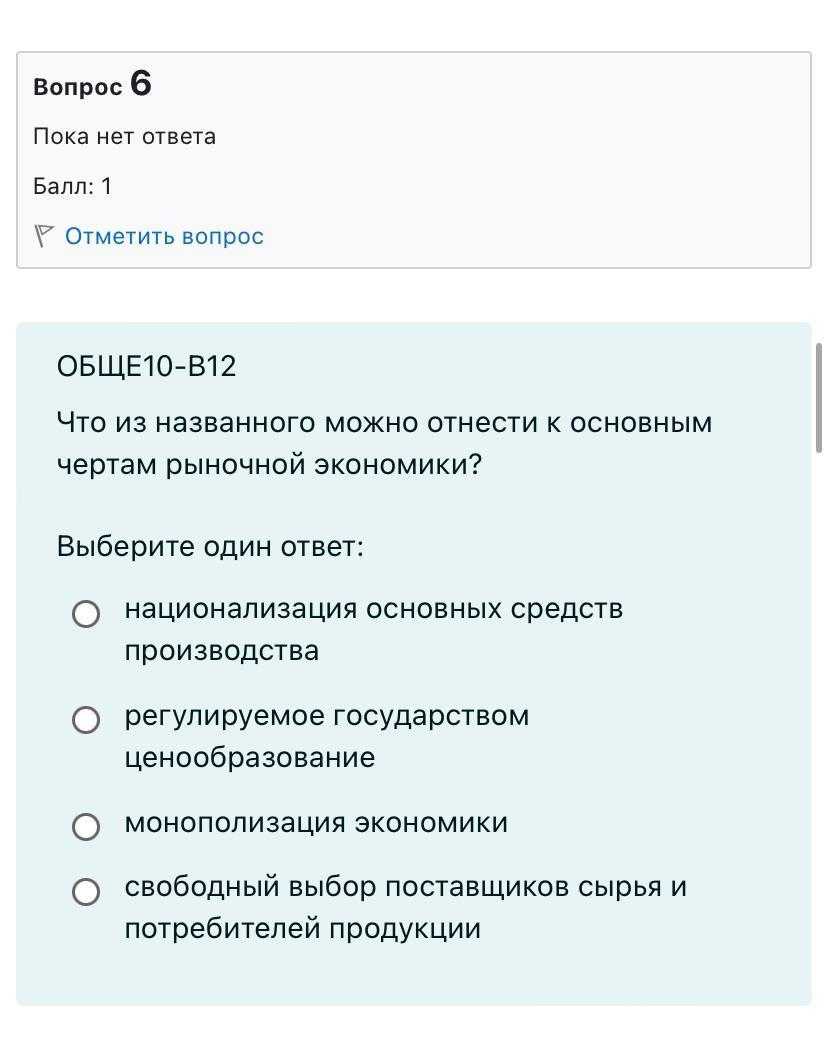Viewport: 828px width, 1037px height.
Task: Click the Балл: 1 score label
Action: coord(72,186)
